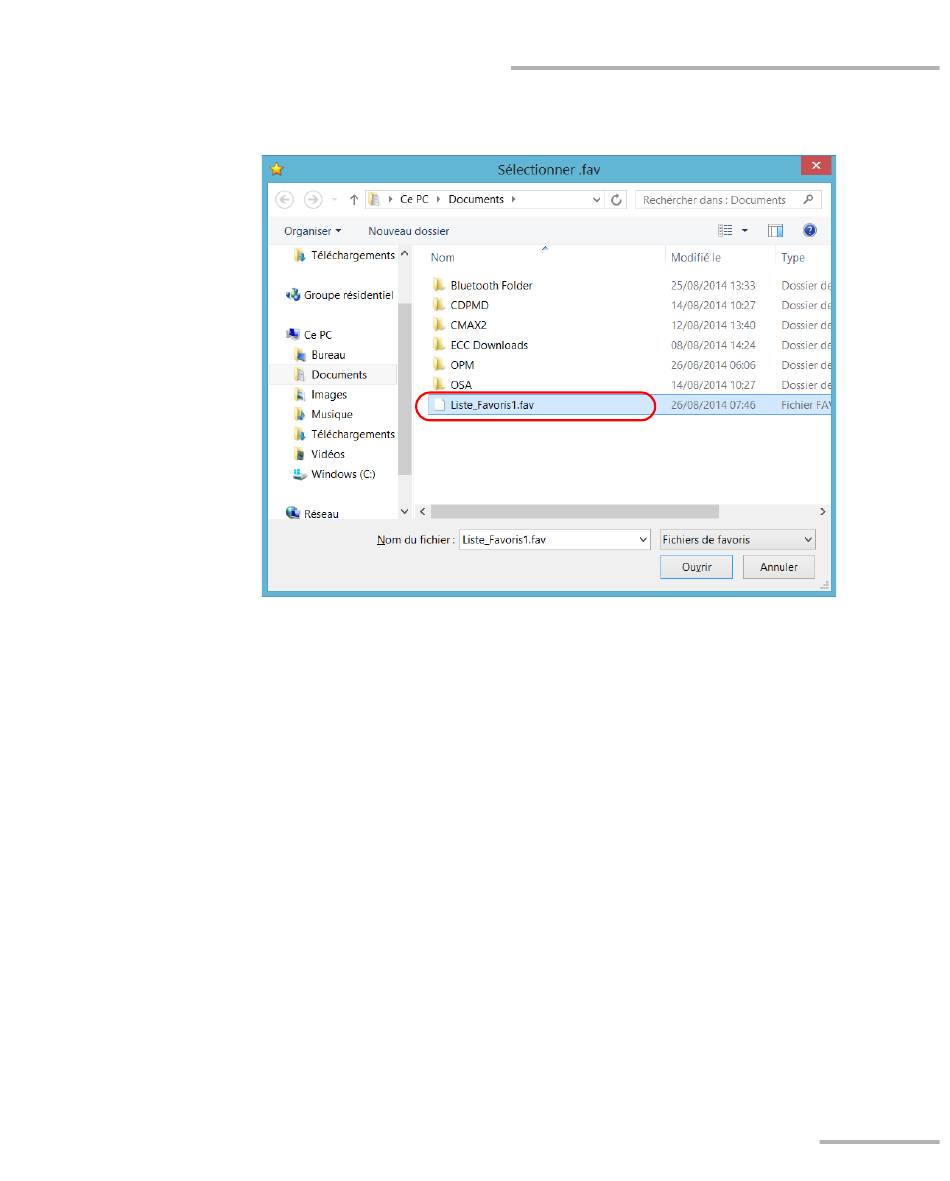Select Téléchargements at top of sidebar
The width and height of the screenshot is (950, 1181).
pos(353,255)
